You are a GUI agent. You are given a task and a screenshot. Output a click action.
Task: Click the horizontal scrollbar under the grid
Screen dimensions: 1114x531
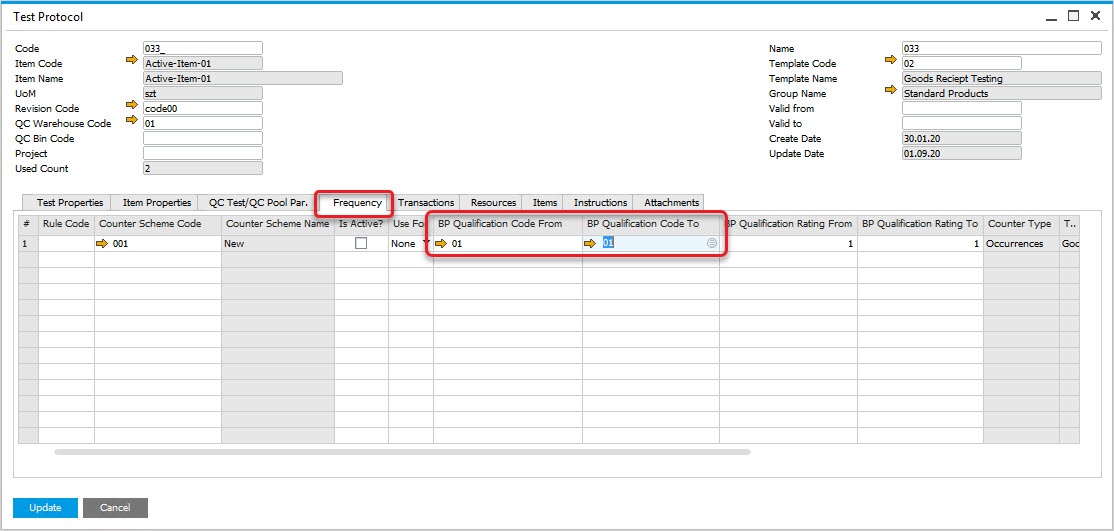click(400, 452)
